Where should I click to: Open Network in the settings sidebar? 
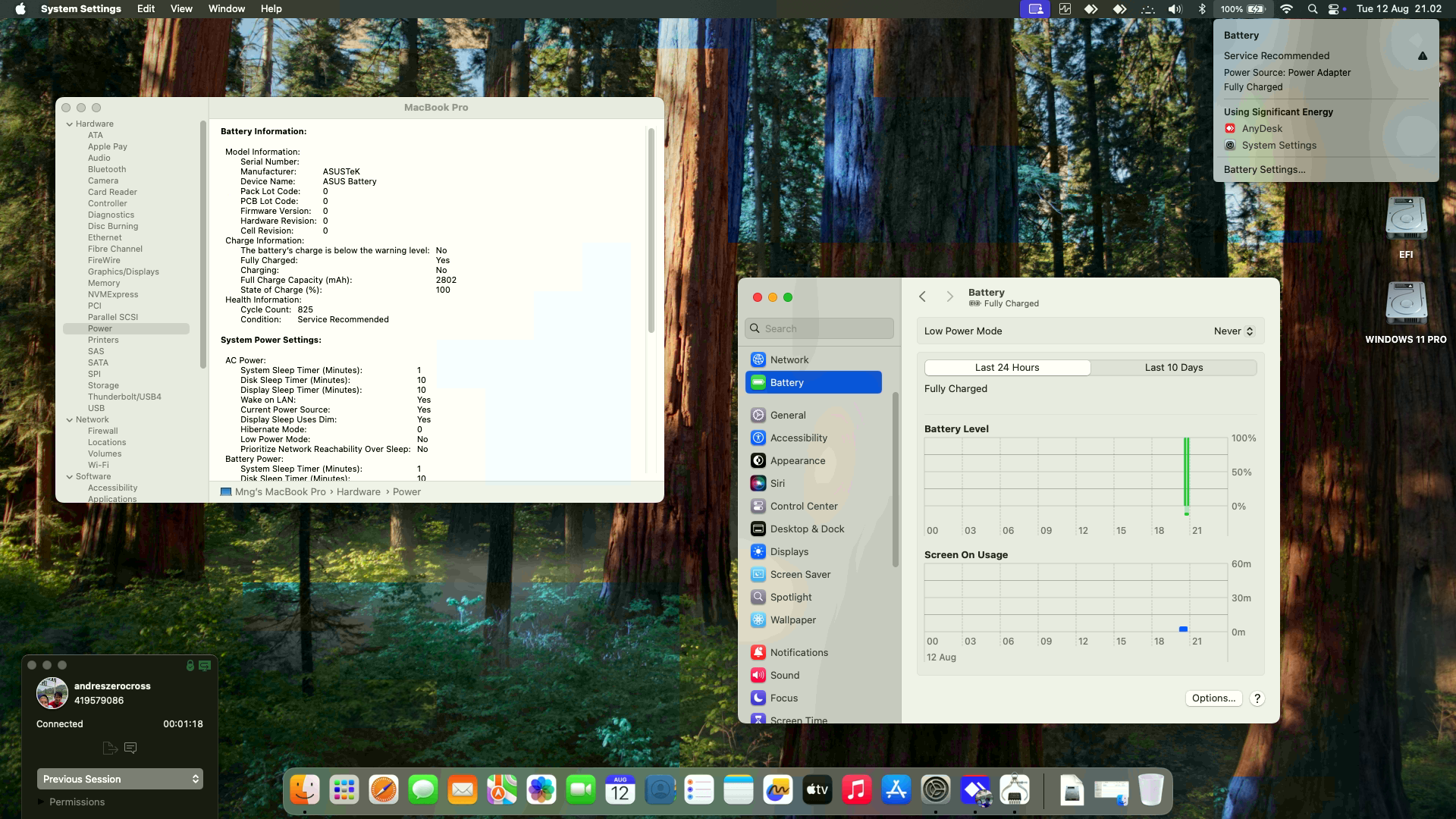[x=789, y=359]
